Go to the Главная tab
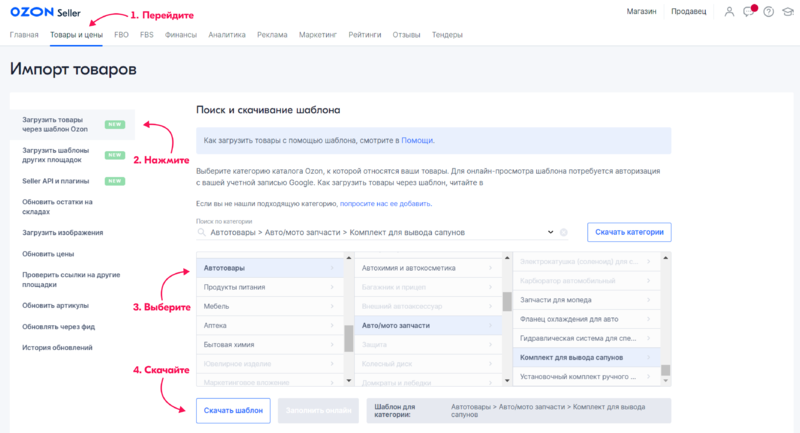800x433 pixels. (24, 35)
